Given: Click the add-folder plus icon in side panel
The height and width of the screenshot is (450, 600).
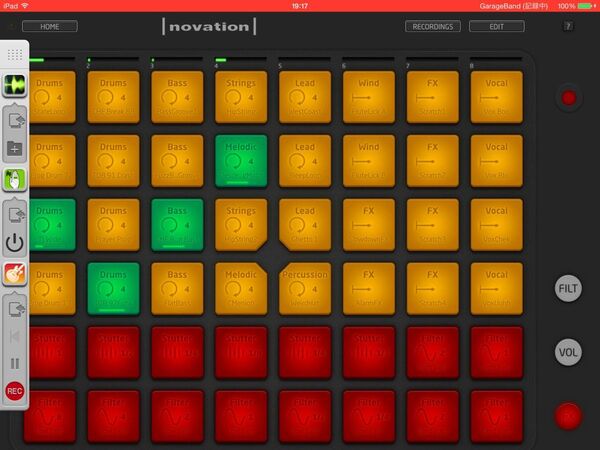Looking at the screenshot, I should (x=15, y=148).
